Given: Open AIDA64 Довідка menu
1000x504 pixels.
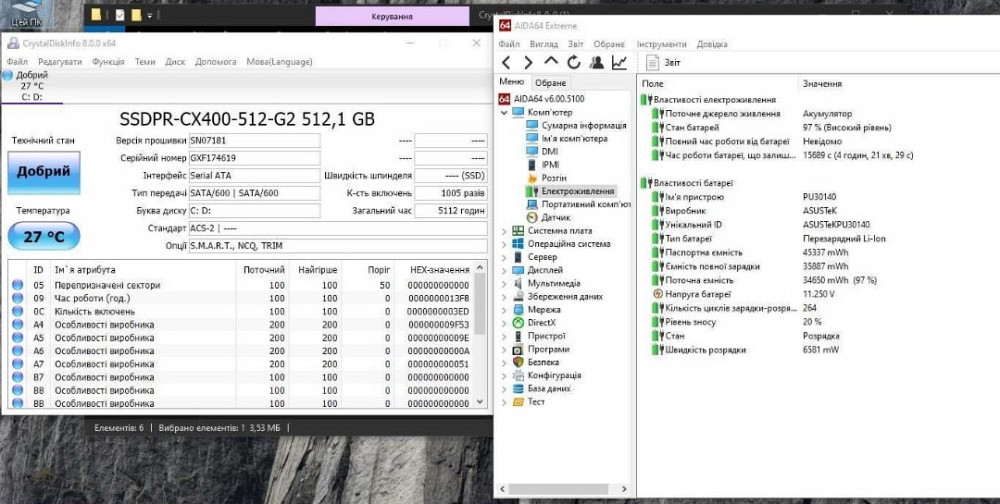Looking at the screenshot, I should [x=712, y=44].
